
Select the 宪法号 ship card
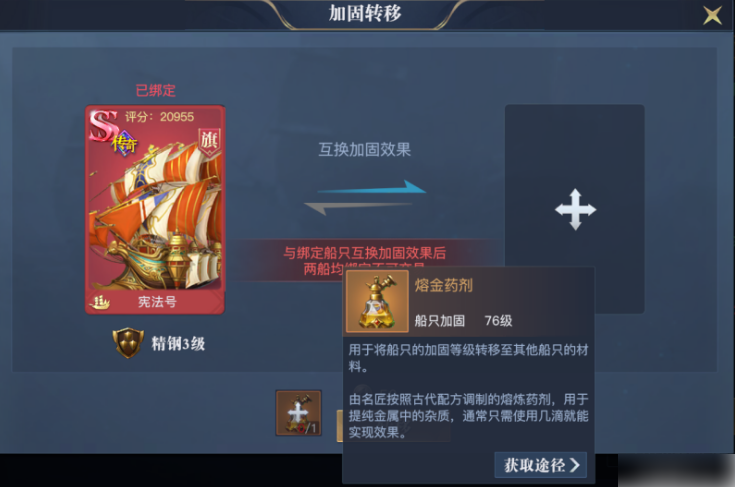(x=155, y=210)
